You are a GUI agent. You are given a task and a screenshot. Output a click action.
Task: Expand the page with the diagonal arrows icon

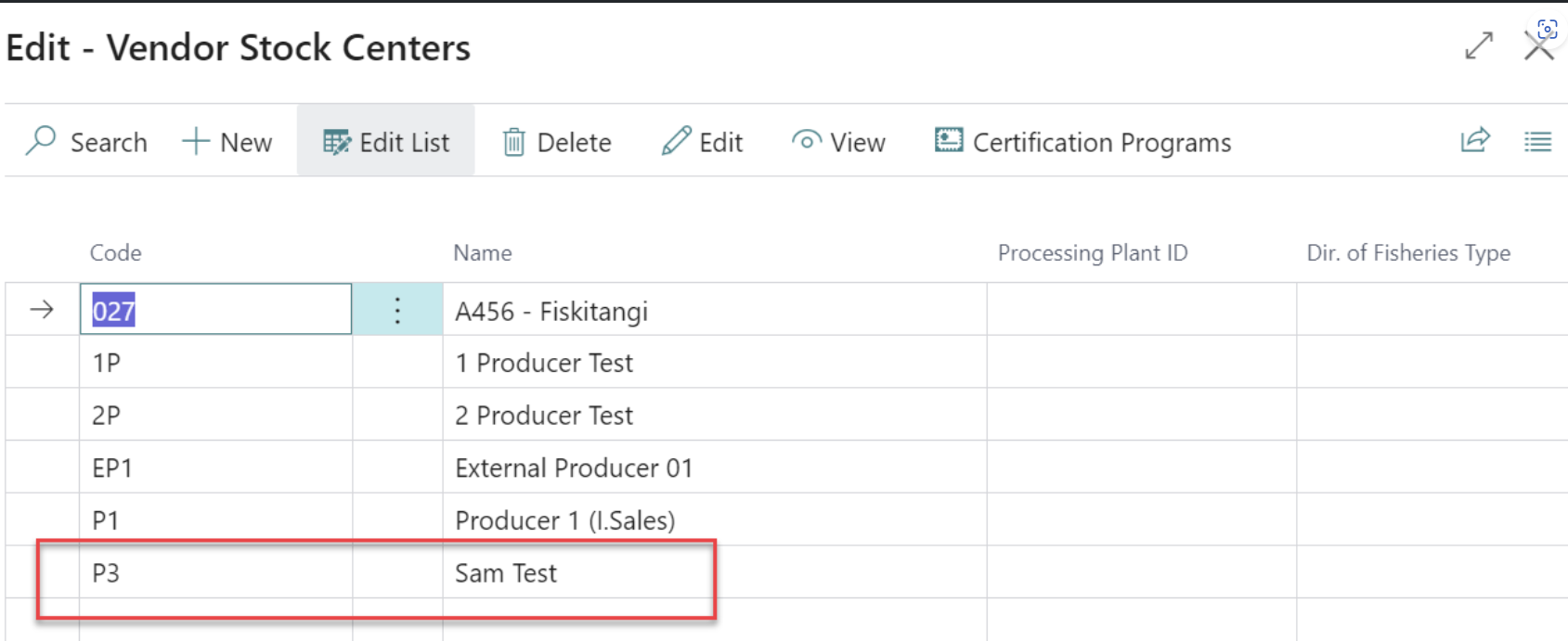[x=1478, y=45]
